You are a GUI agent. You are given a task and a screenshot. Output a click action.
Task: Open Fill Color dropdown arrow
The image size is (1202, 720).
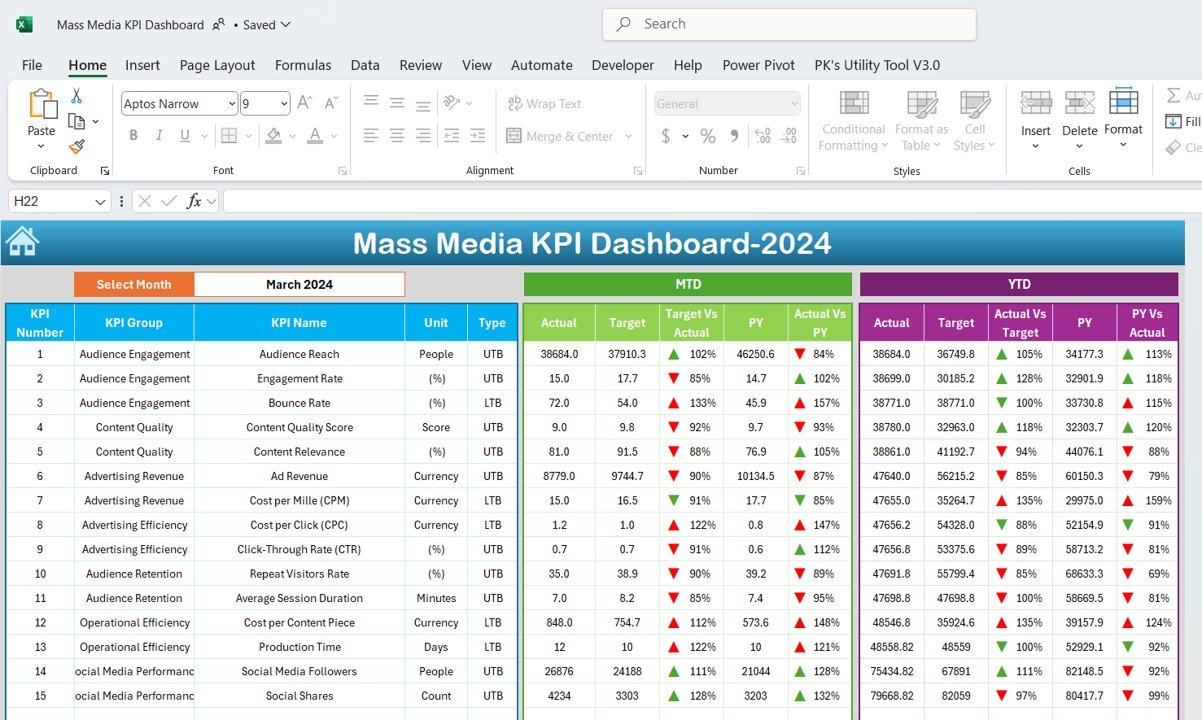[292, 136]
